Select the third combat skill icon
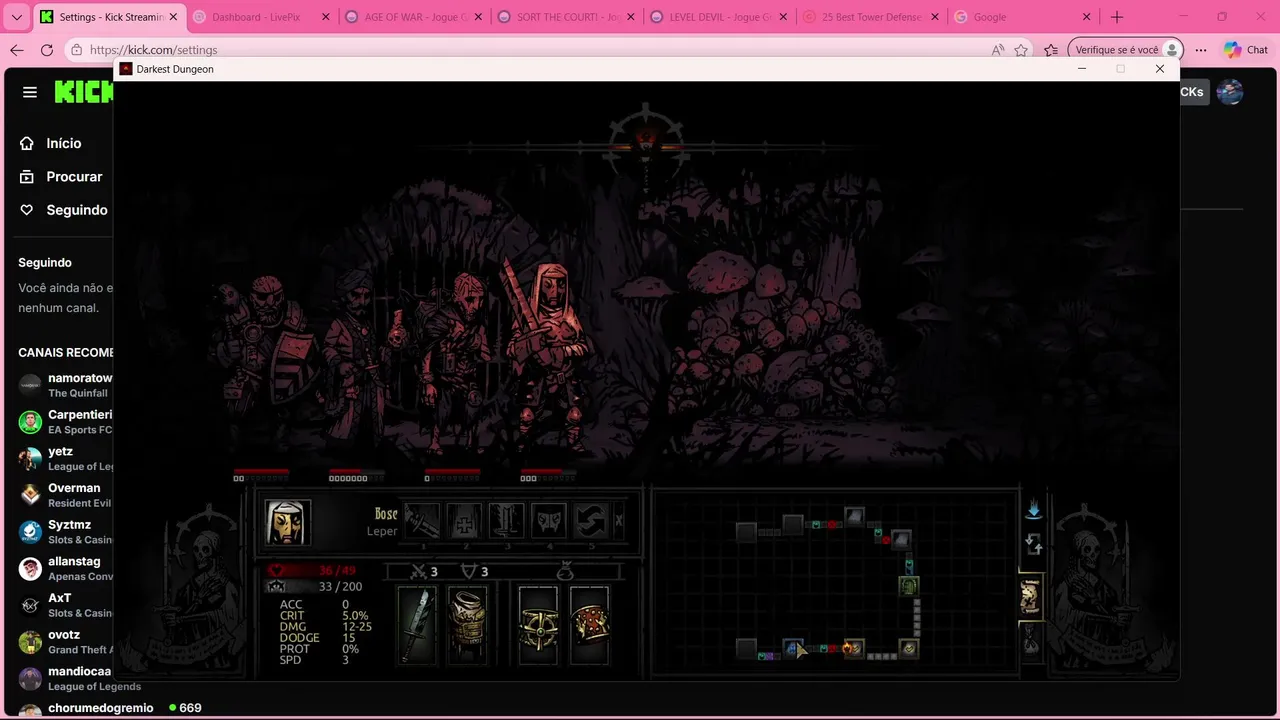 point(507,521)
